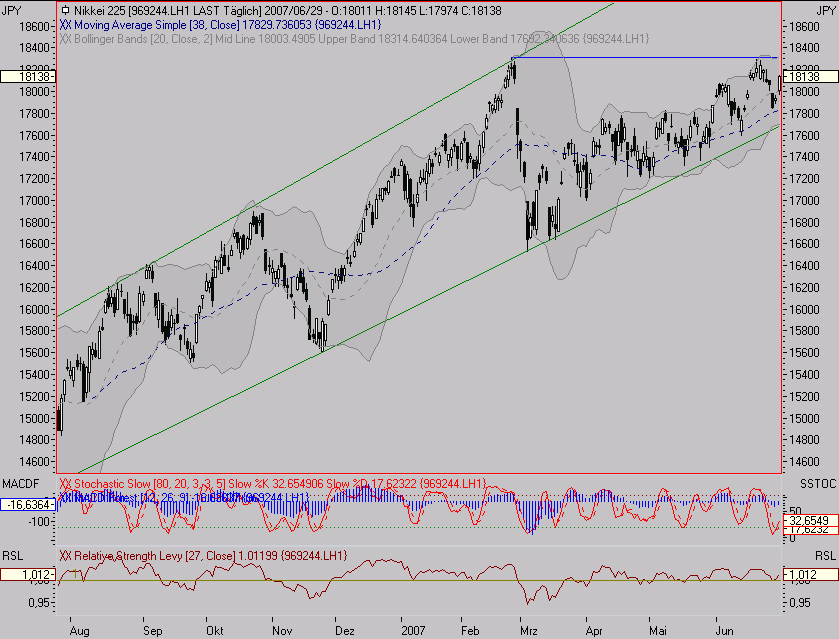
Task: Click the square icon before Nikkei 225
Action: tap(65, 11)
